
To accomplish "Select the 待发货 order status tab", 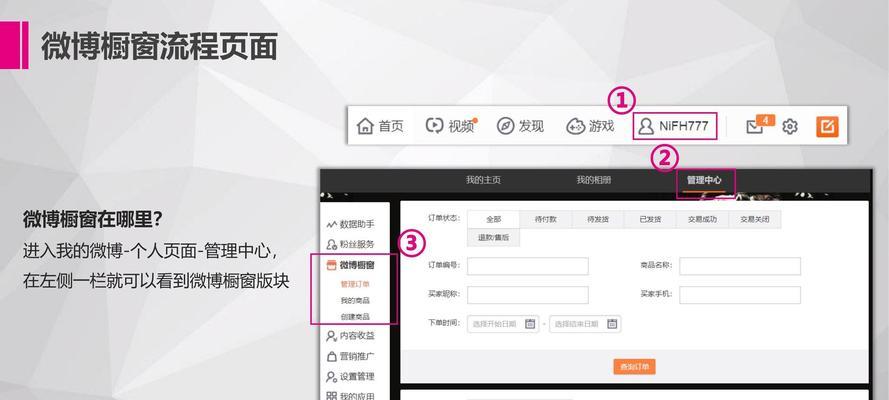I will [598, 219].
